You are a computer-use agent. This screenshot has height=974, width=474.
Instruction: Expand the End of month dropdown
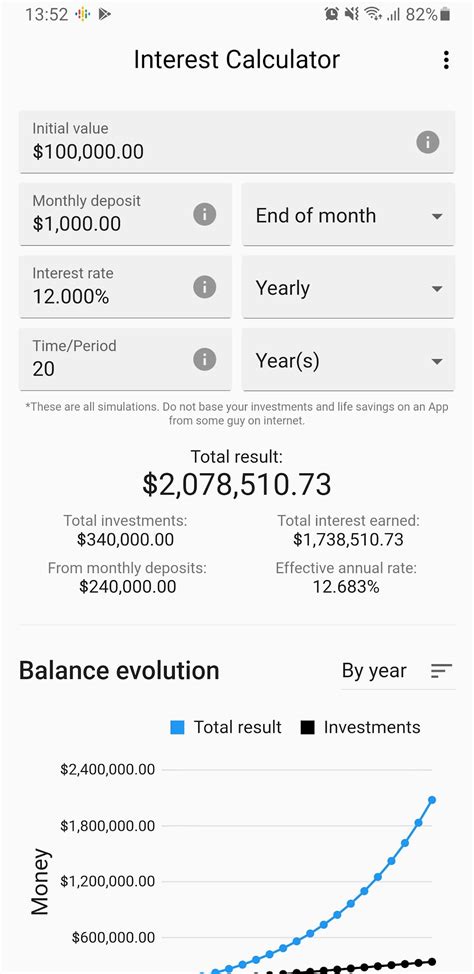348,214
